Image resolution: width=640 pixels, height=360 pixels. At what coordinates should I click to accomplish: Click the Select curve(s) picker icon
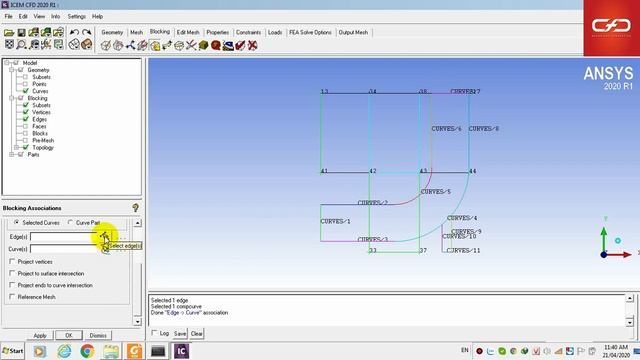[x=105, y=249]
